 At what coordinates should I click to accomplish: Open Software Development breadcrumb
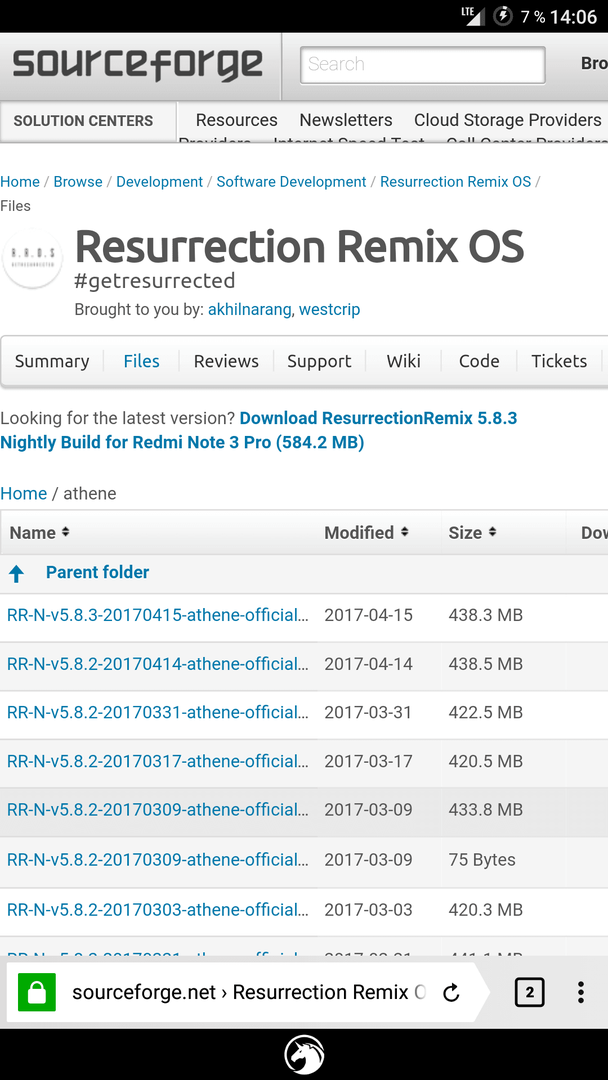click(x=291, y=182)
